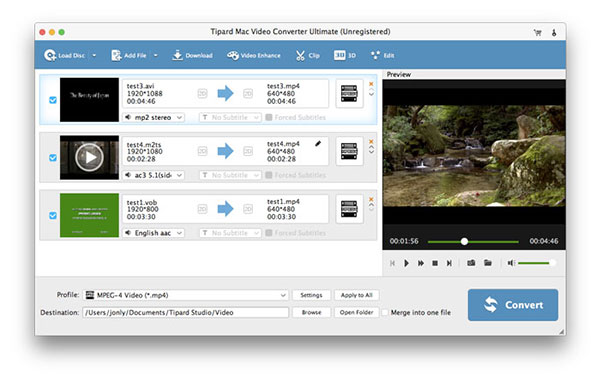This screenshot has height=382, width=600.
Task: Open output format icon for test3.avi
Action: click(x=349, y=93)
